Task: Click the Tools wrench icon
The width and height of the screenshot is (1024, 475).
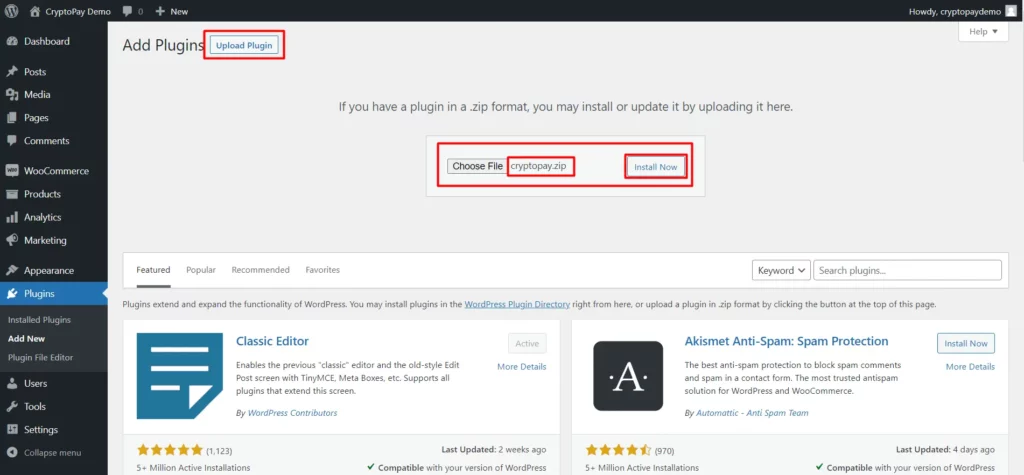Action: 12,406
